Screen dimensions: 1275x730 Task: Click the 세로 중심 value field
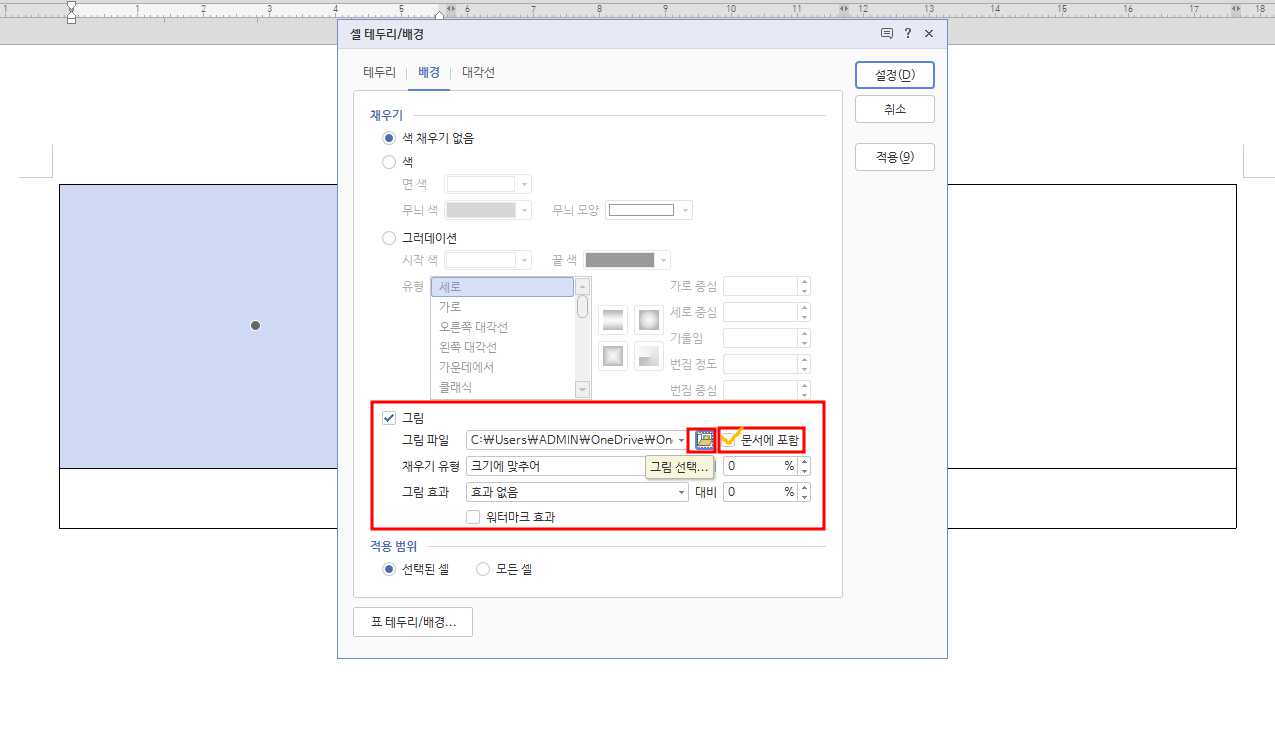(761, 312)
